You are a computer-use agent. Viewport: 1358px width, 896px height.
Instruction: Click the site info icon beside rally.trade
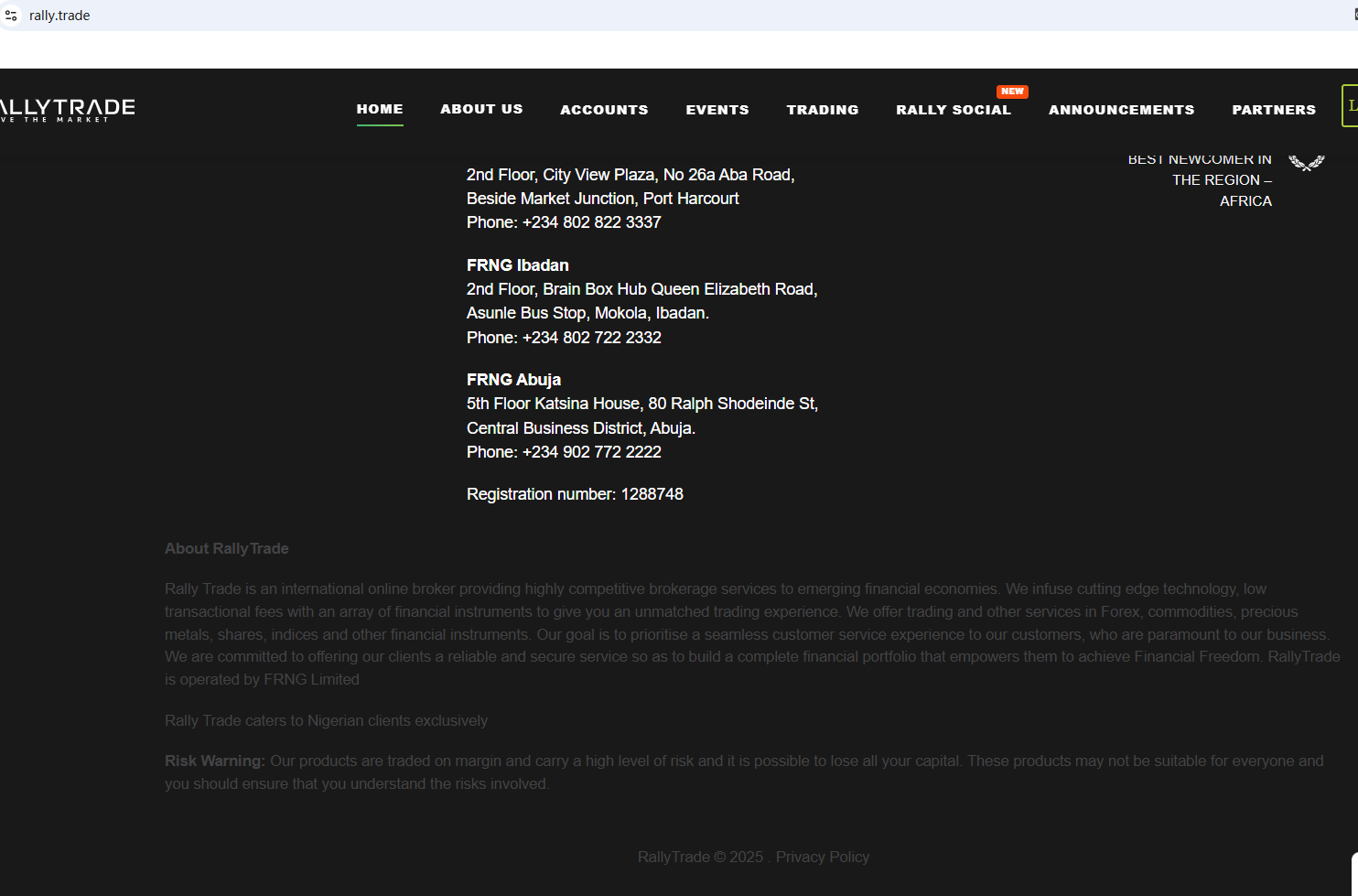[11, 16]
